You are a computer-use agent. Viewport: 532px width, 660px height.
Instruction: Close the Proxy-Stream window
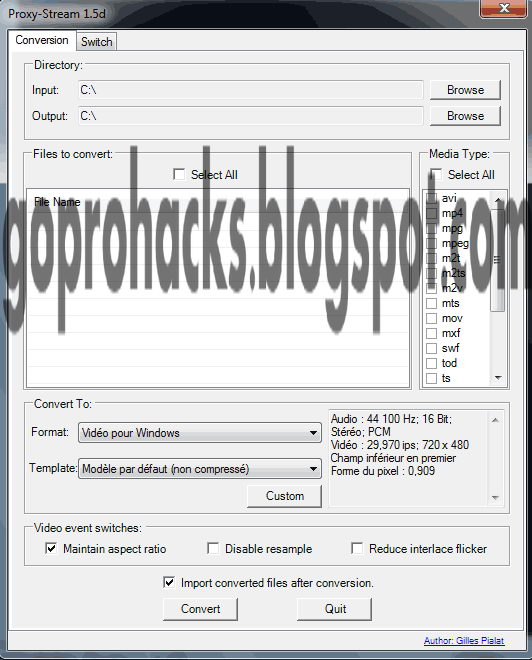(x=503, y=8)
